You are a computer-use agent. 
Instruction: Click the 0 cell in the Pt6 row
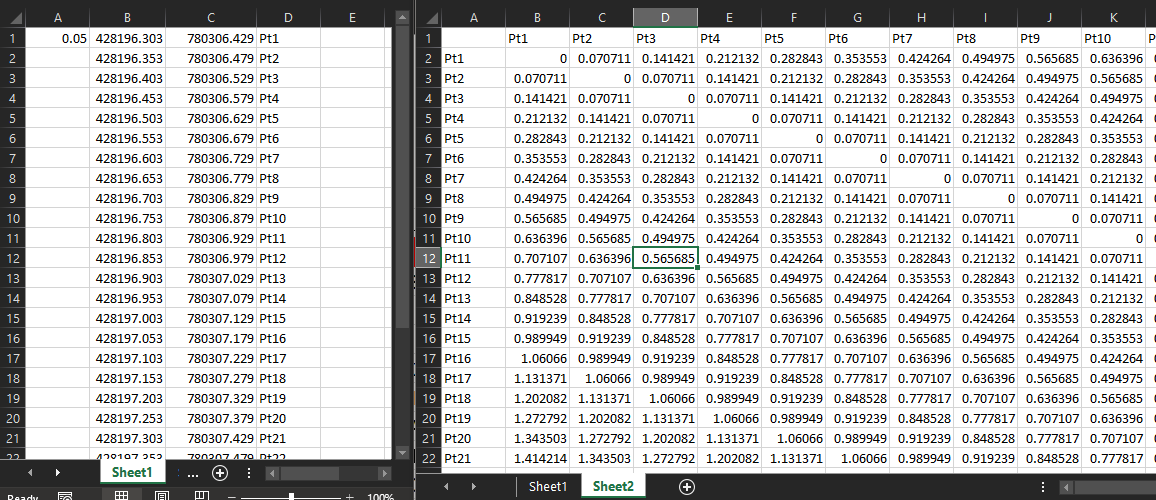(857, 158)
